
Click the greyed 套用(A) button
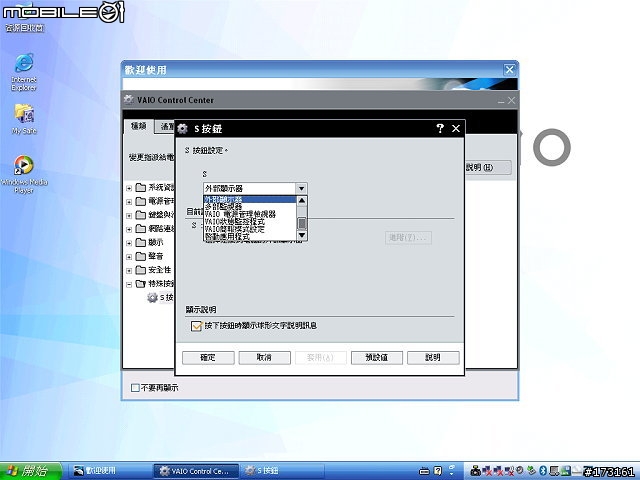point(321,358)
